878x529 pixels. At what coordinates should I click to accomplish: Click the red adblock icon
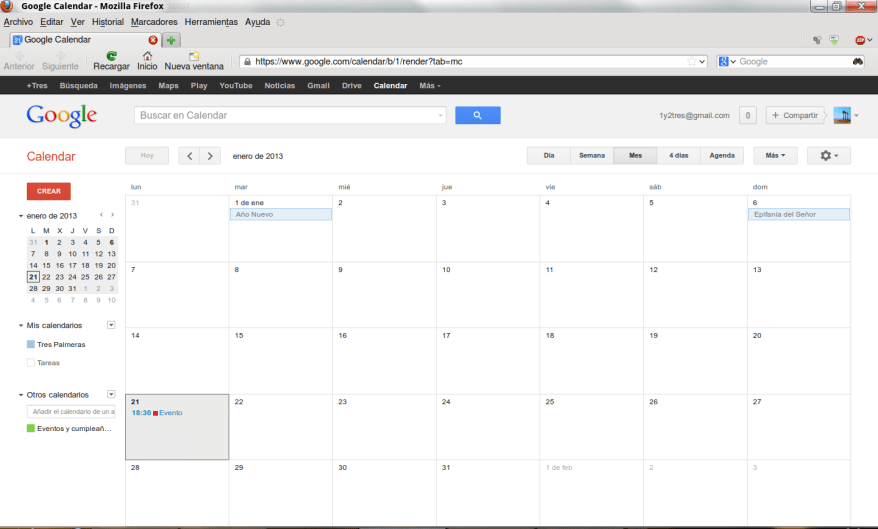[x=860, y=40]
